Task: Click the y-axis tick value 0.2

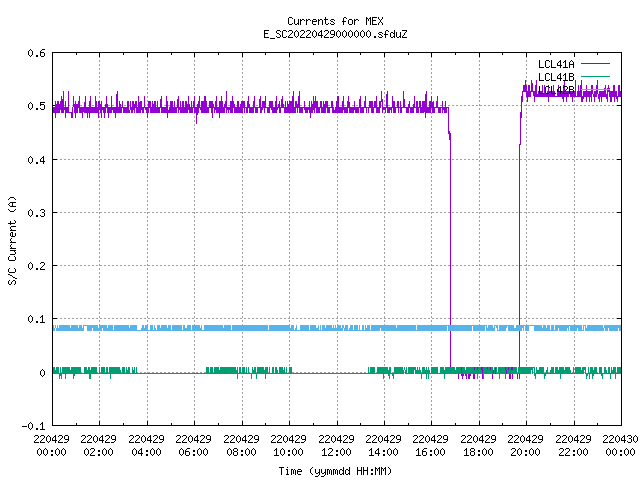Action: pyautogui.click(x=36, y=266)
